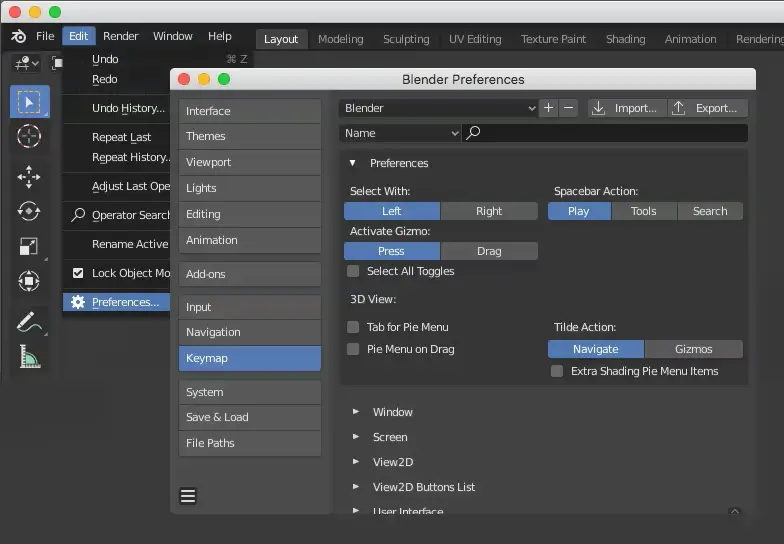Expand the Window keymap section
784x544 pixels.
click(x=356, y=412)
